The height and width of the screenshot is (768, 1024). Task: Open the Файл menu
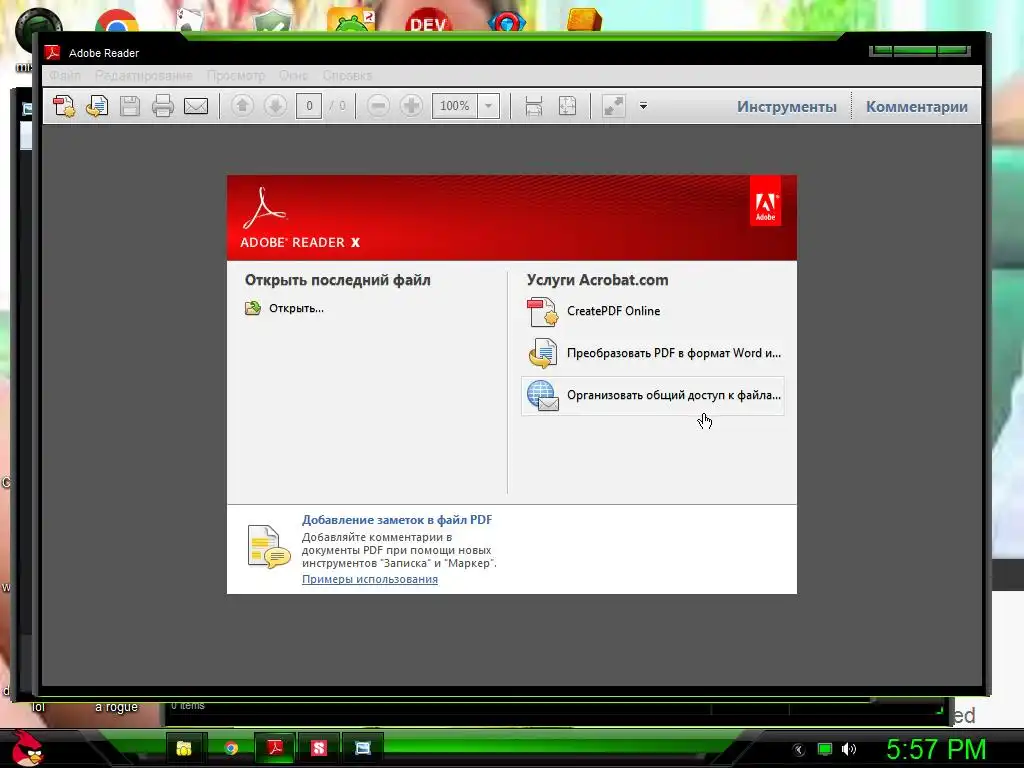65,76
